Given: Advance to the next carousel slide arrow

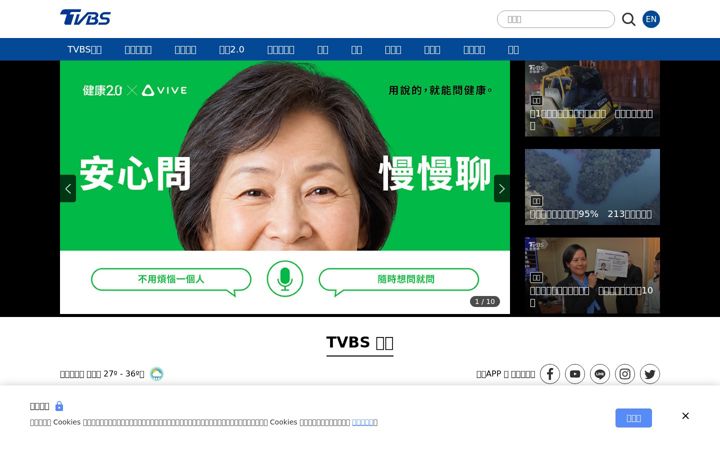Looking at the screenshot, I should click(x=502, y=188).
